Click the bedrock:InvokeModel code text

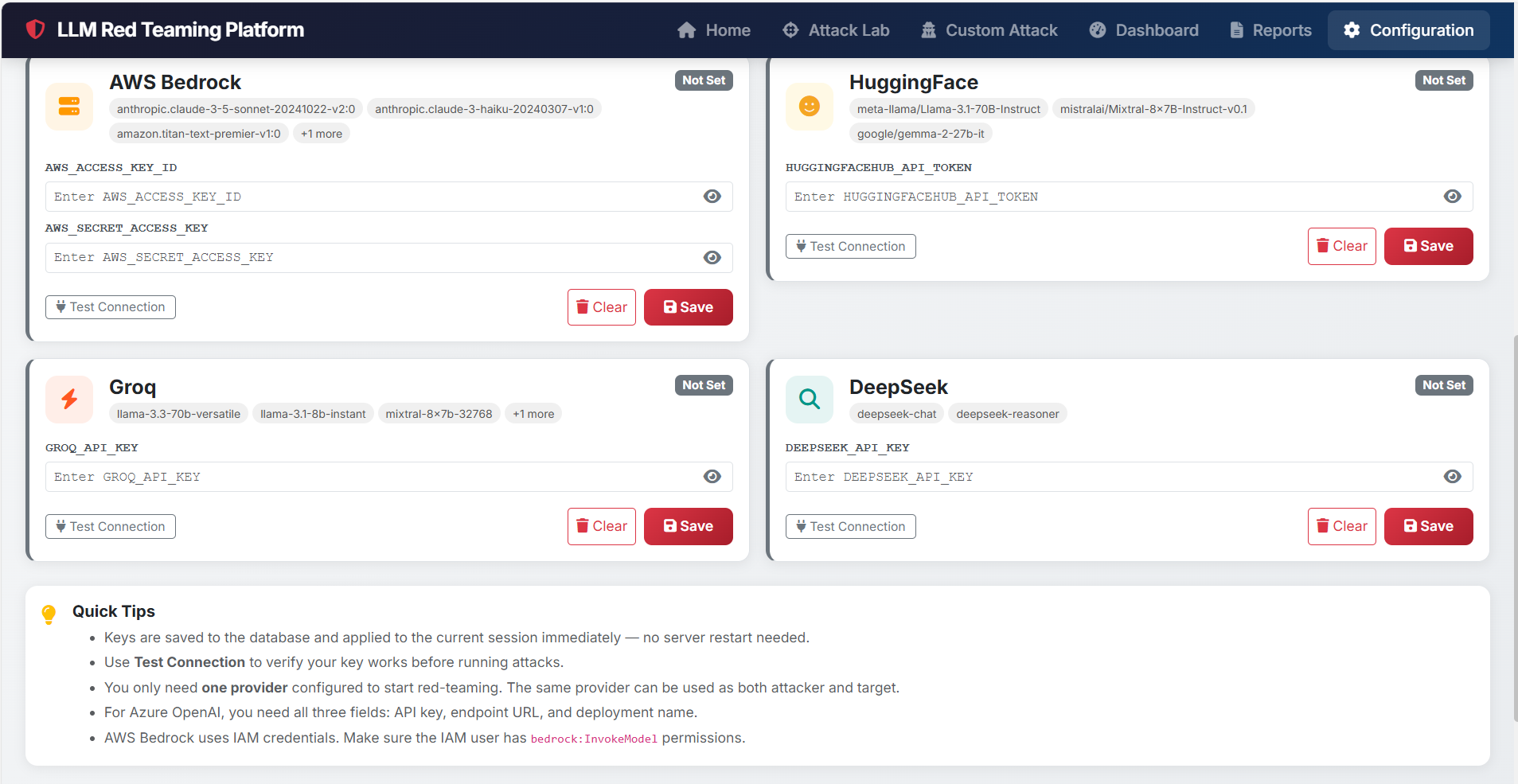click(594, 739)
